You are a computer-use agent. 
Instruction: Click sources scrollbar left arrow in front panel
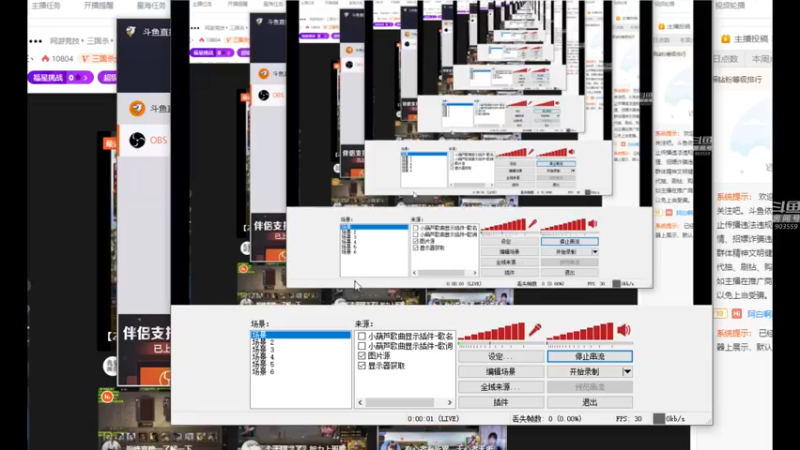(360, 403)
